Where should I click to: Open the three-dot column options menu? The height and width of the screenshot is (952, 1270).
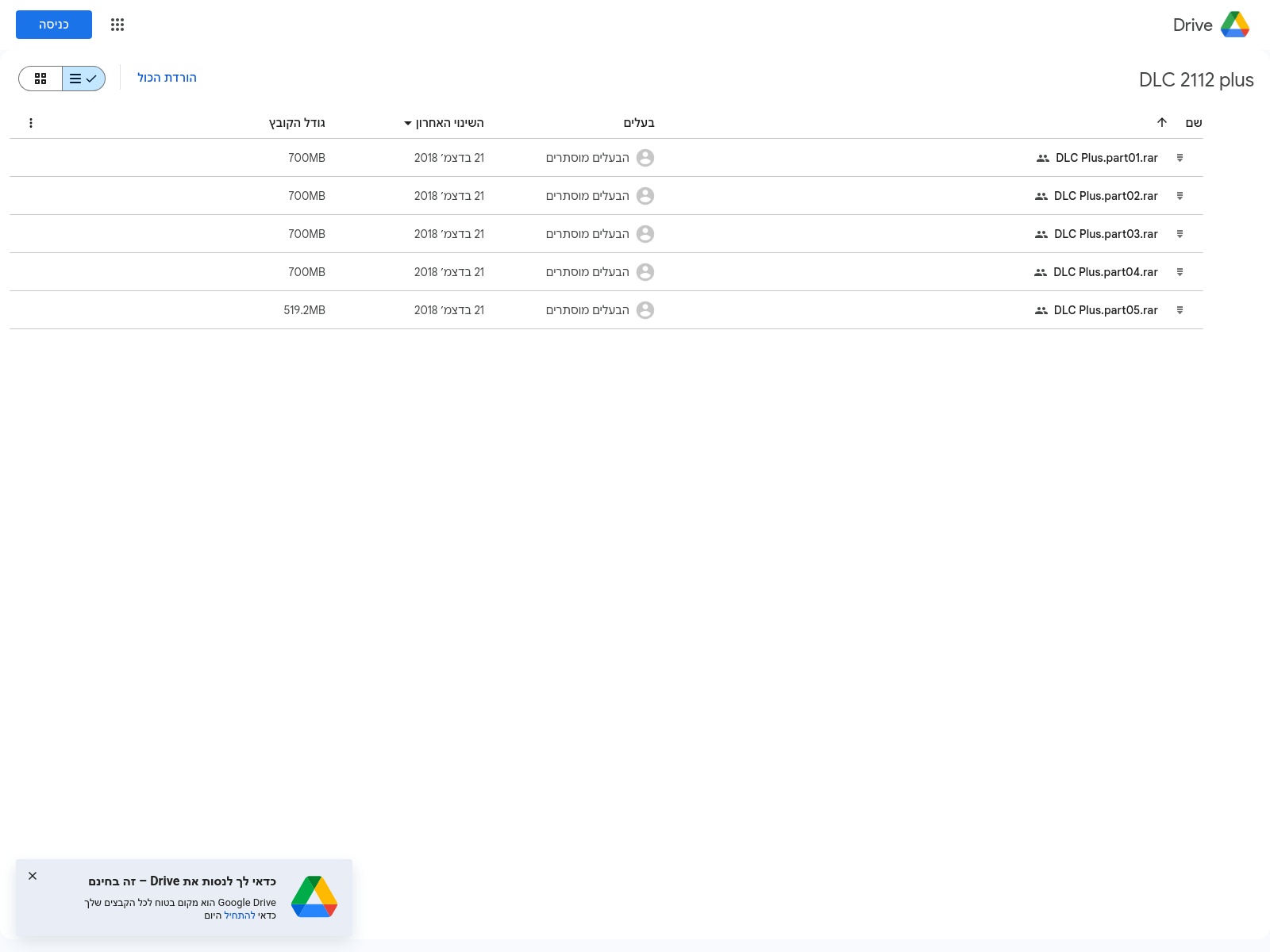31,123
